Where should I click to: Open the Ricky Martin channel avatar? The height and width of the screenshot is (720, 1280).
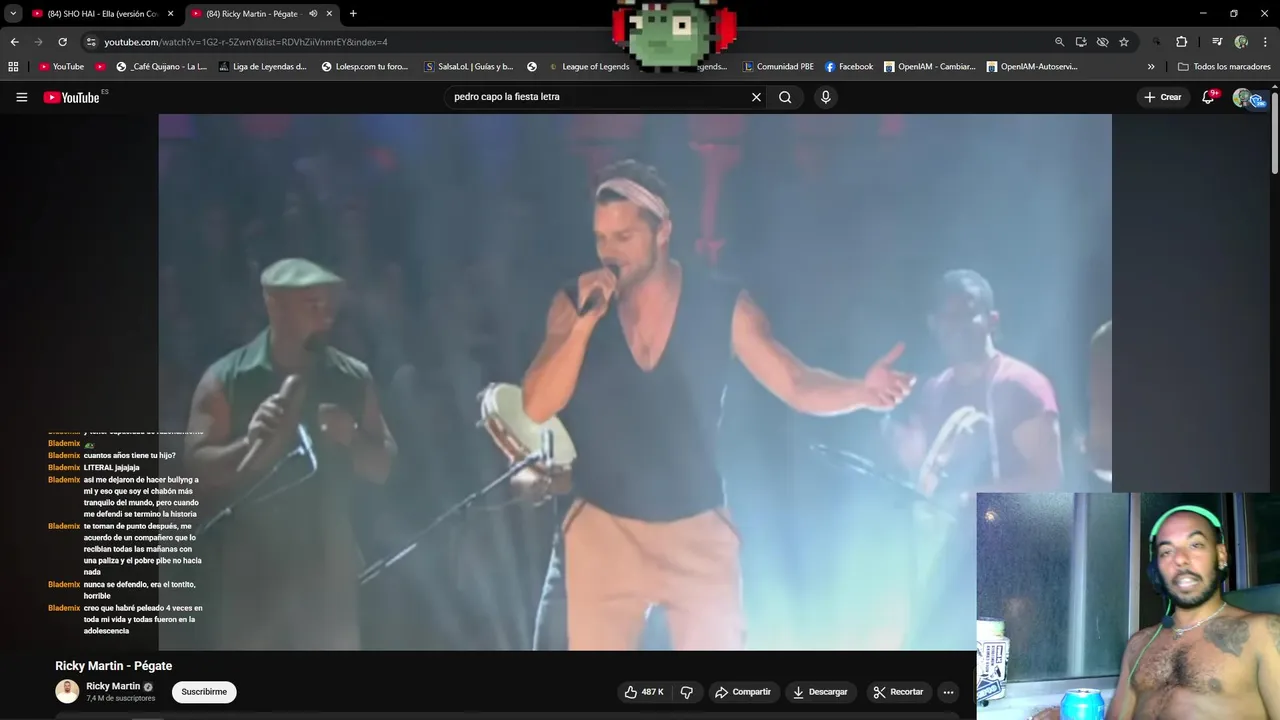(67, 691)
